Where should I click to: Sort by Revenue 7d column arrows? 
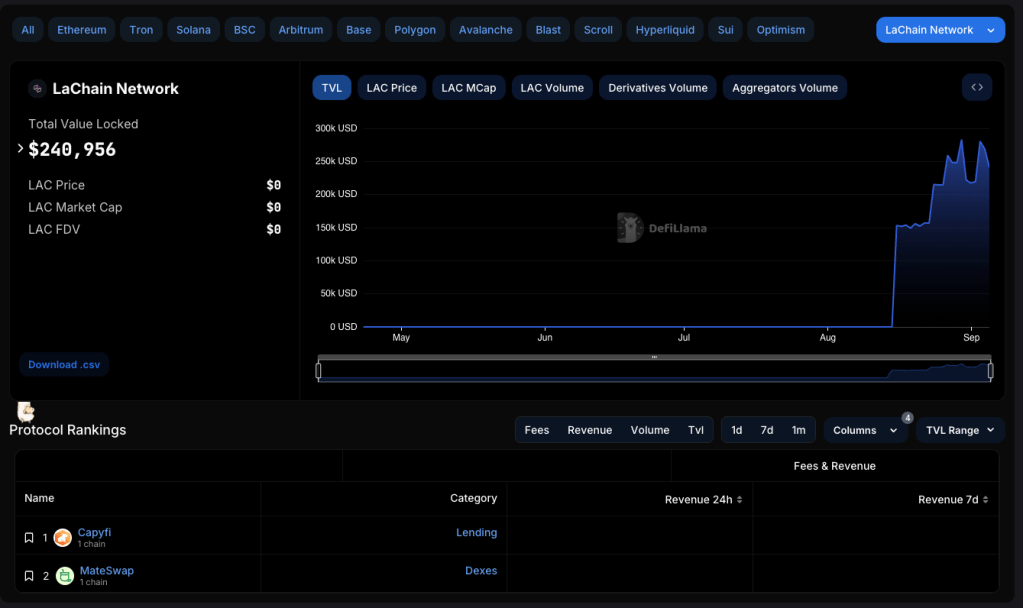[x=986, y=500]
